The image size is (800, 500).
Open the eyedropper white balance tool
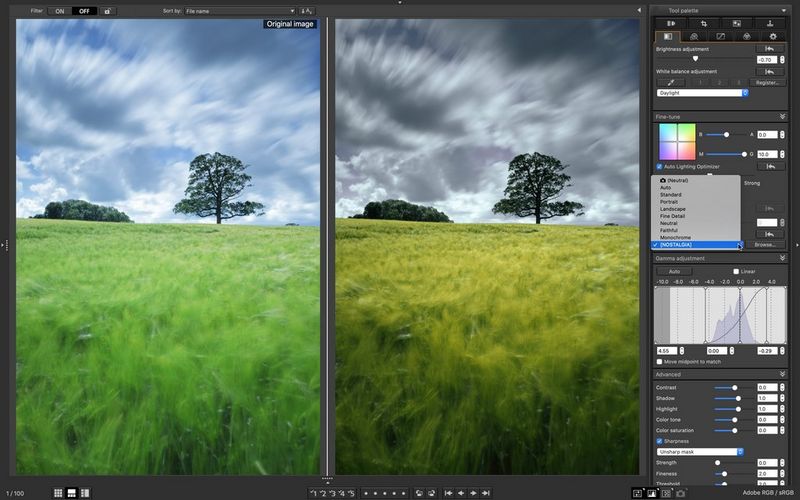[x=669, y=82]
